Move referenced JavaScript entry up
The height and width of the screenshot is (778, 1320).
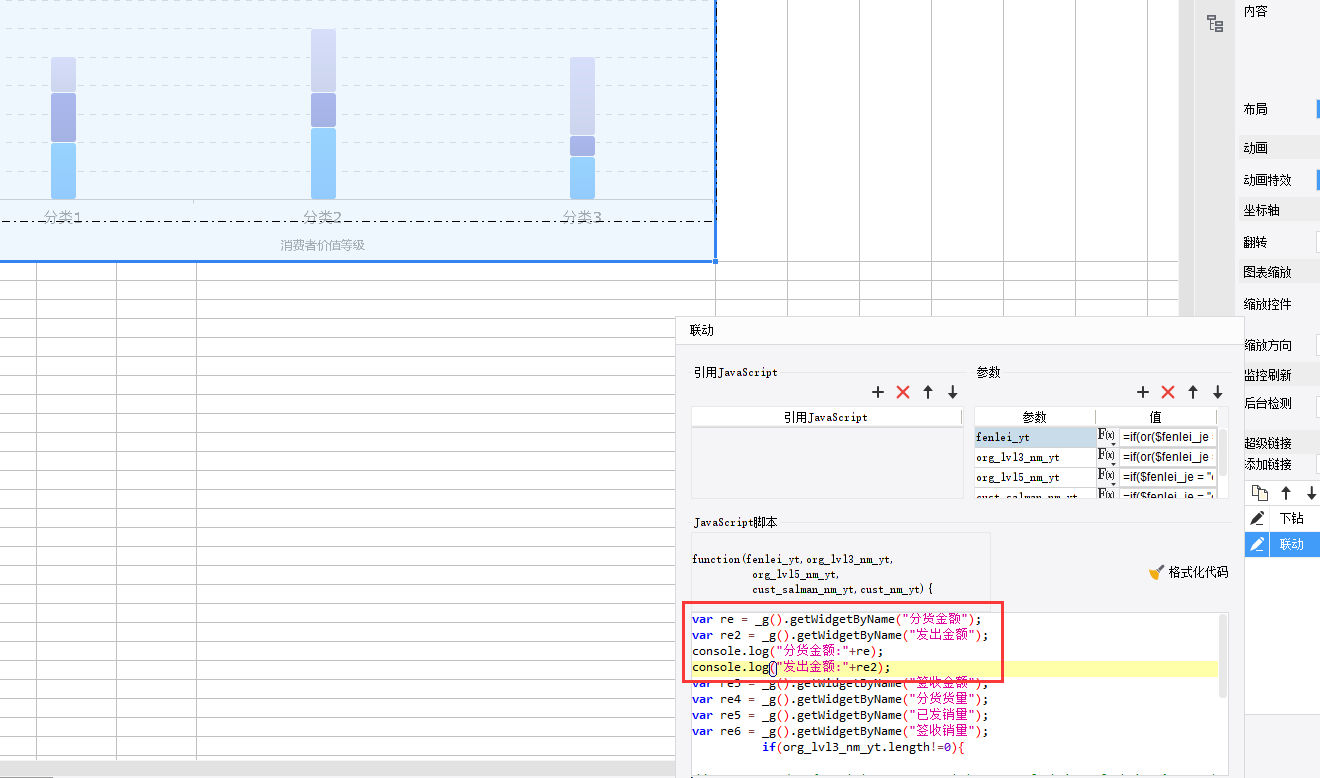pos(928,393)
